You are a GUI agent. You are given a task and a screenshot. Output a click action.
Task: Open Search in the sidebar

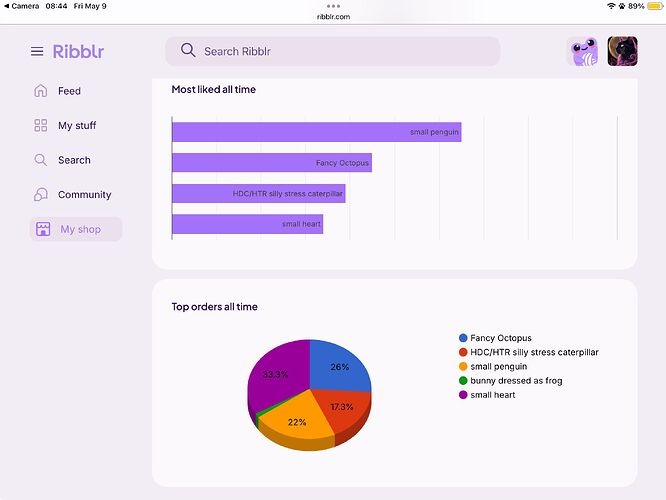pos(74,160)
